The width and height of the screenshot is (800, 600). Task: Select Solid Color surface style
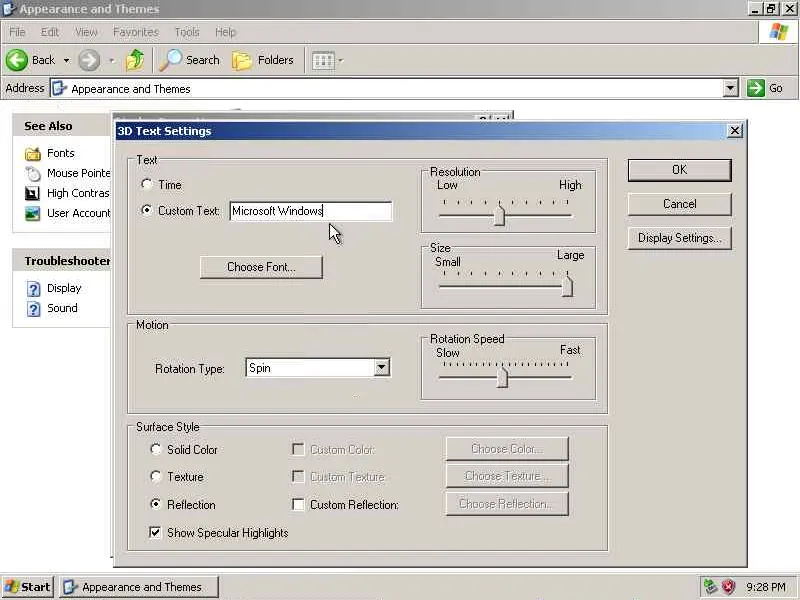(156, 448)
